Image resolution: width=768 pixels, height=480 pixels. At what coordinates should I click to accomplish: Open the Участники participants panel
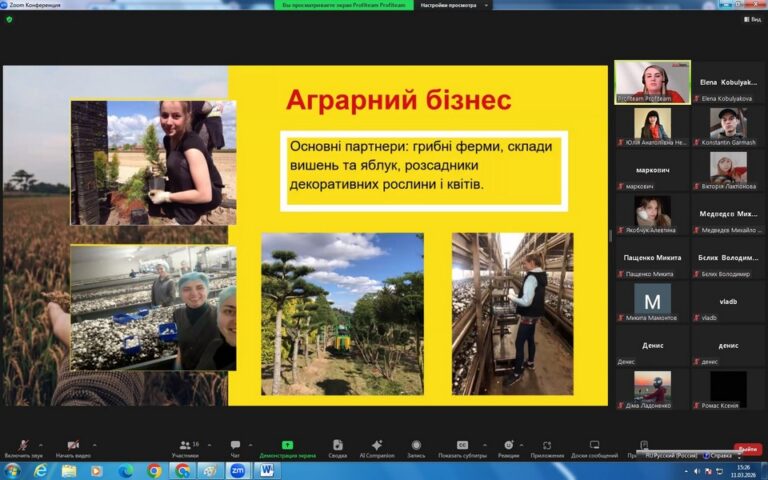tap(185, 446)
